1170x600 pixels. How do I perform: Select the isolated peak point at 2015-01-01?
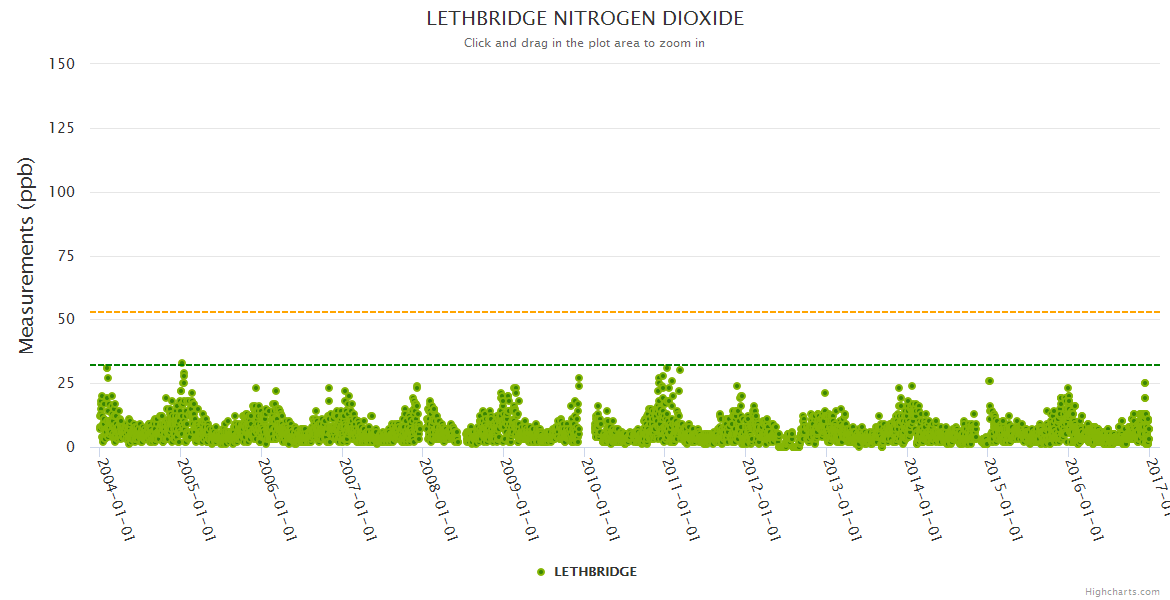tap(989, 381)
